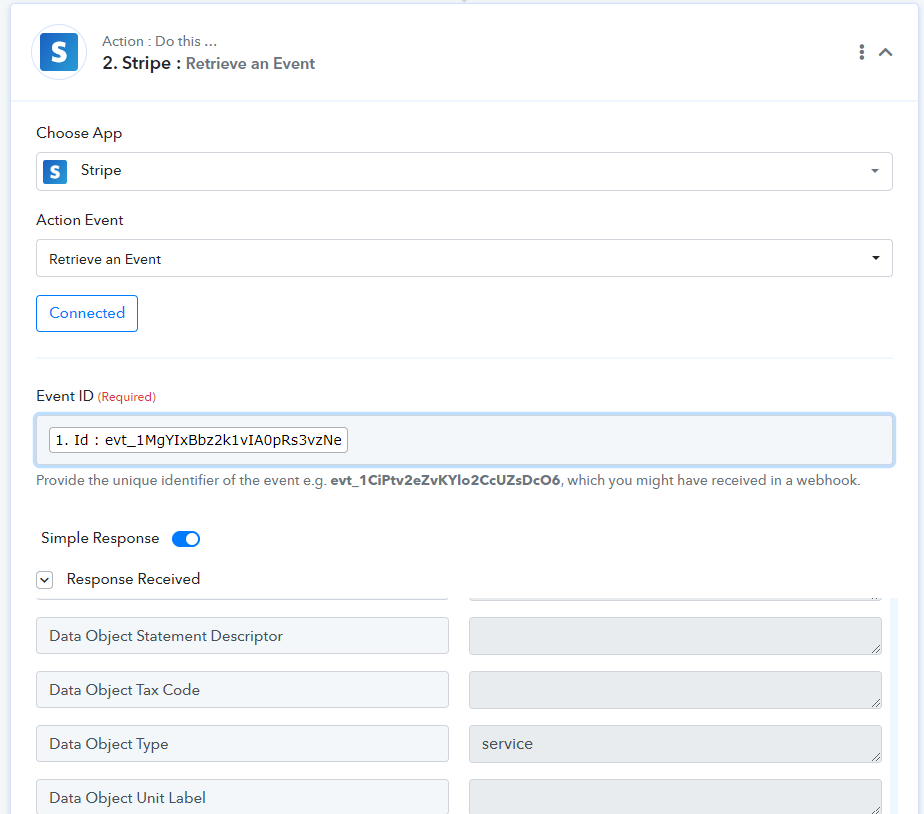Toggle the Simple Response switch
The width and height of the screenshot is (924, 814).
[x=186, y=539]
